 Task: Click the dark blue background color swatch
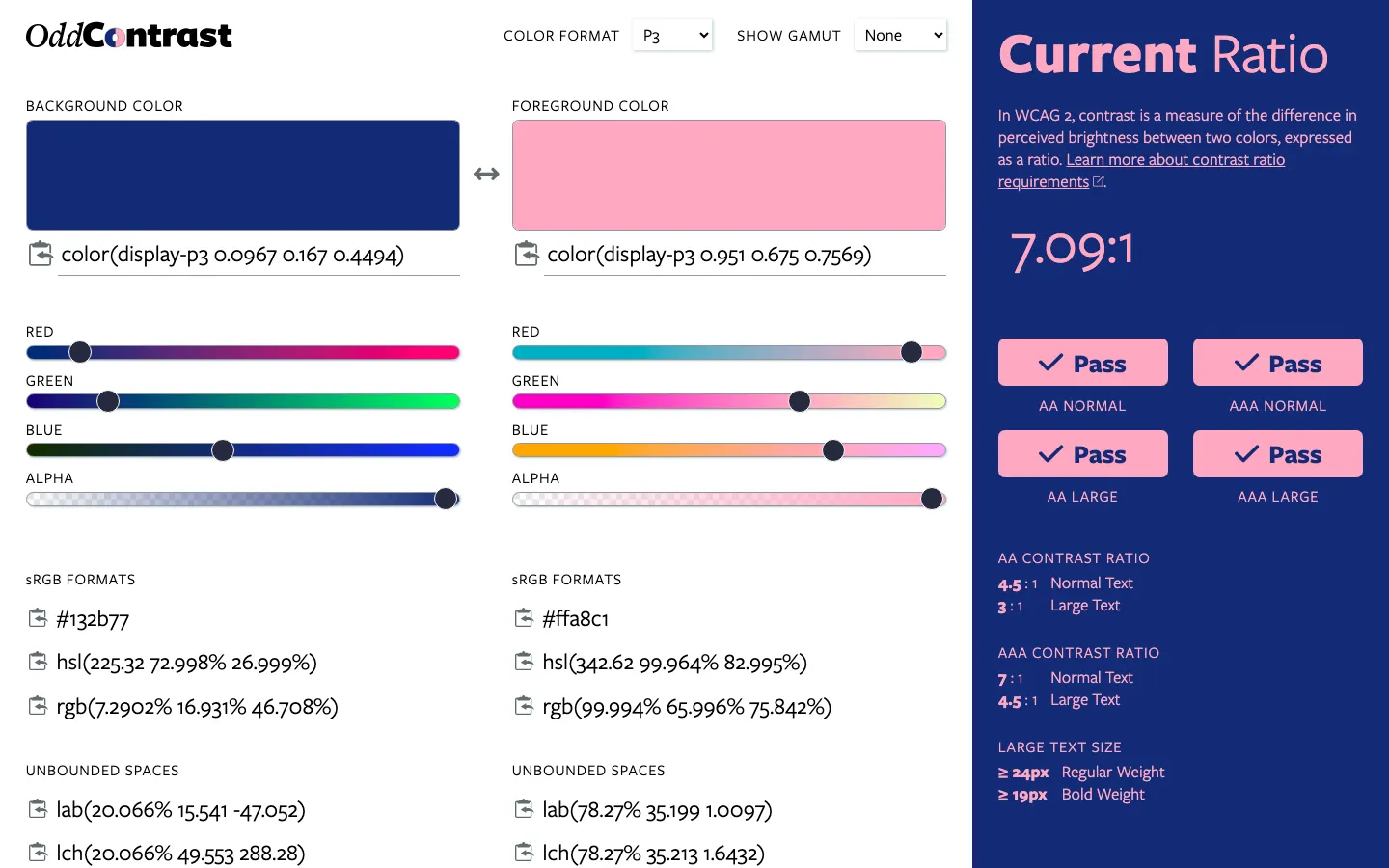tap(242, 175)
